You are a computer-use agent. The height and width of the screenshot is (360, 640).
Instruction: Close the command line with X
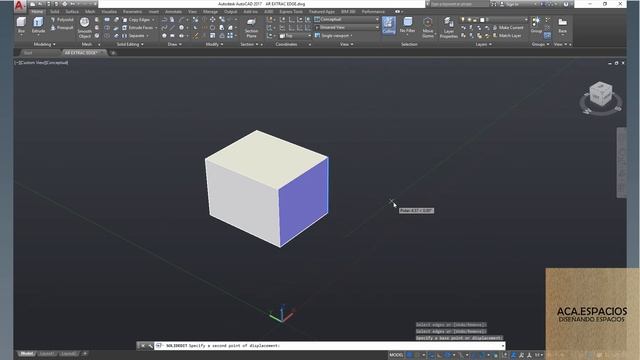click(x=143, y=346)
